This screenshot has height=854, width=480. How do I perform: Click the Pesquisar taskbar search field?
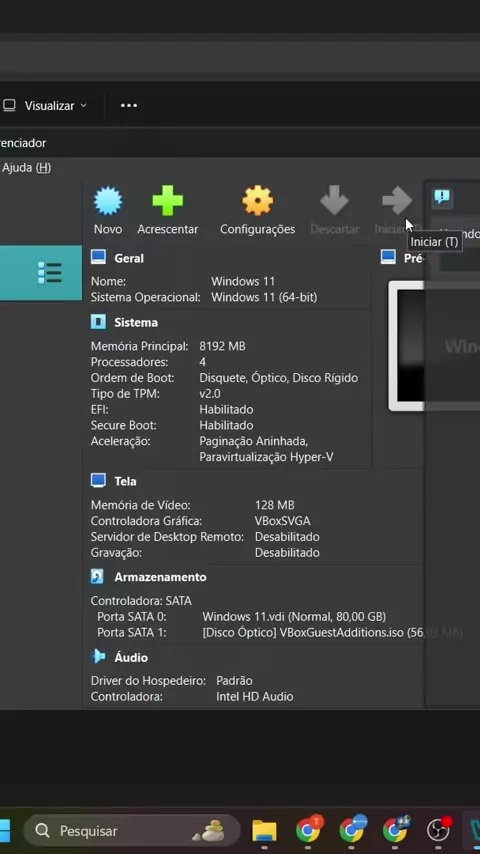(x=132, y=831)
